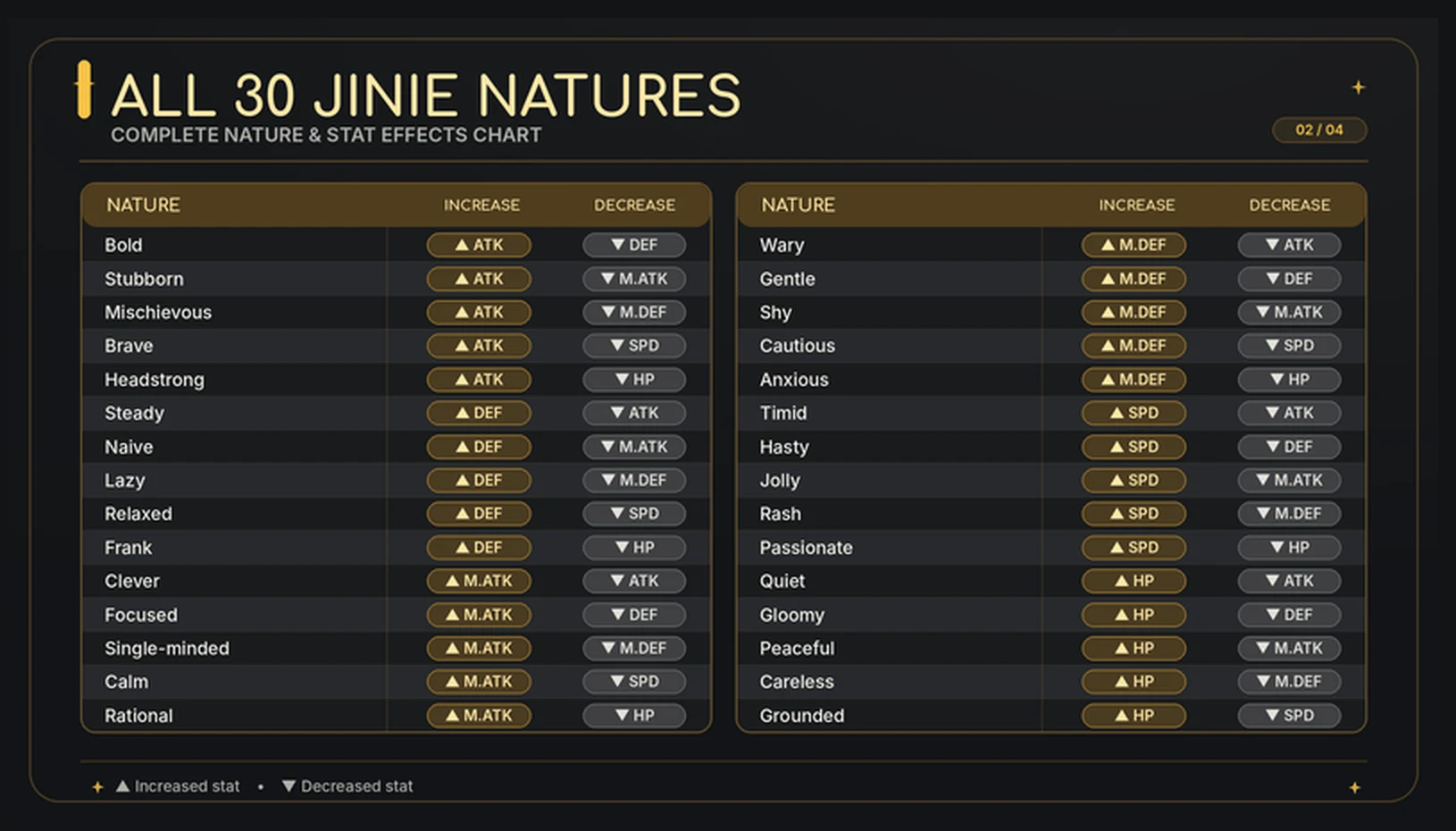Select the Frank nature name
This screenshot has width=1456, height=831.
(x=128, y=548)
